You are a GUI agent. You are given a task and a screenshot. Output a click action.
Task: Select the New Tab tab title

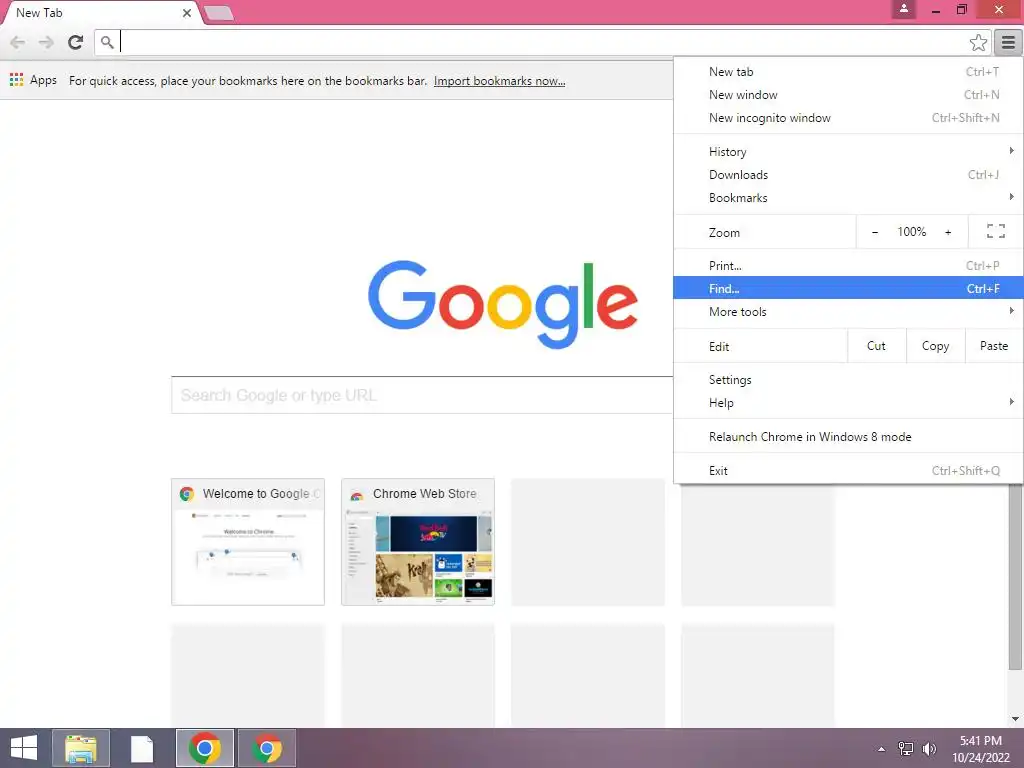pyautogui.click(x=39, y=13)
